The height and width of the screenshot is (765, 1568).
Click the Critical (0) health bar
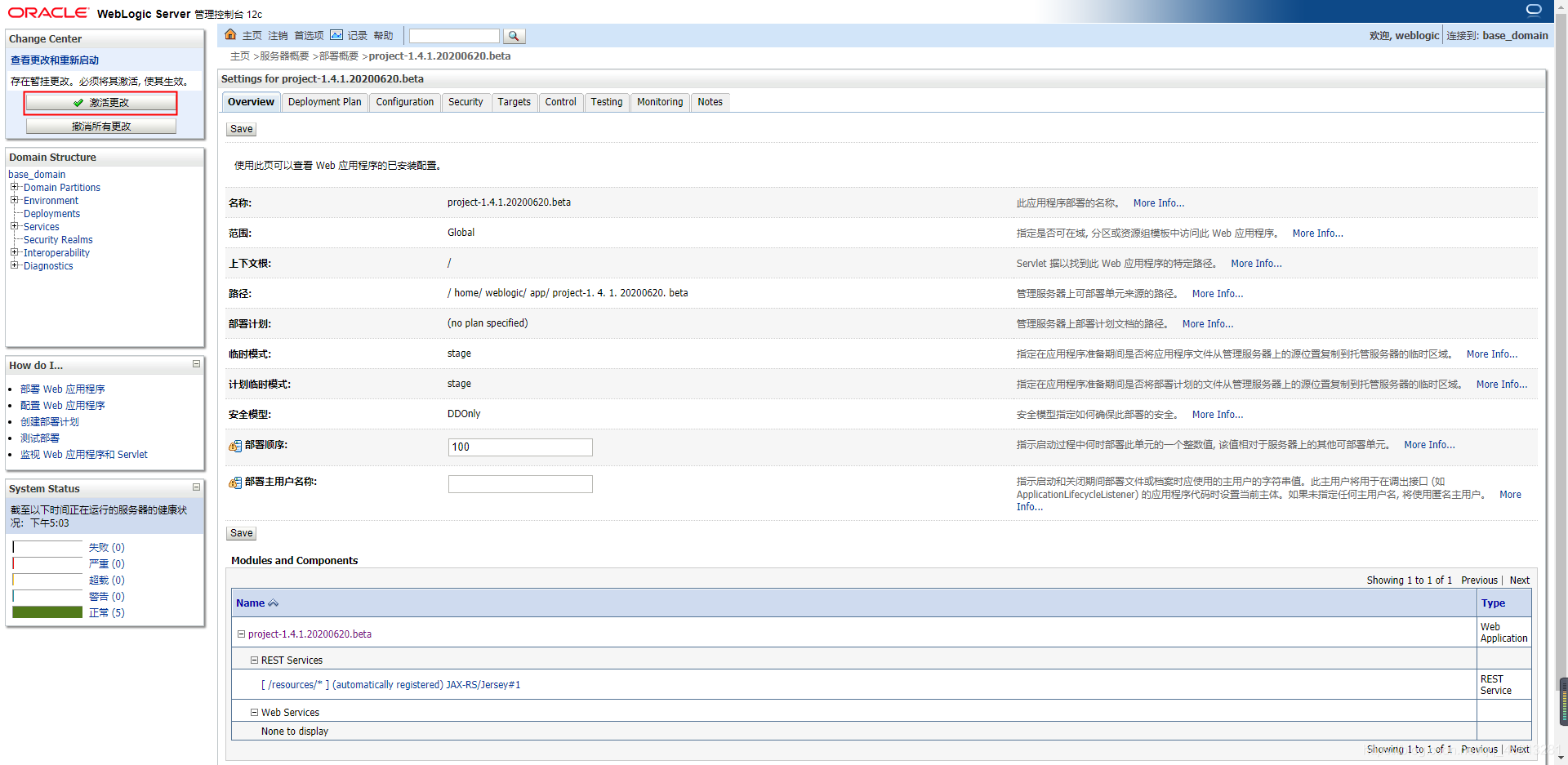[x=47, y=563]
